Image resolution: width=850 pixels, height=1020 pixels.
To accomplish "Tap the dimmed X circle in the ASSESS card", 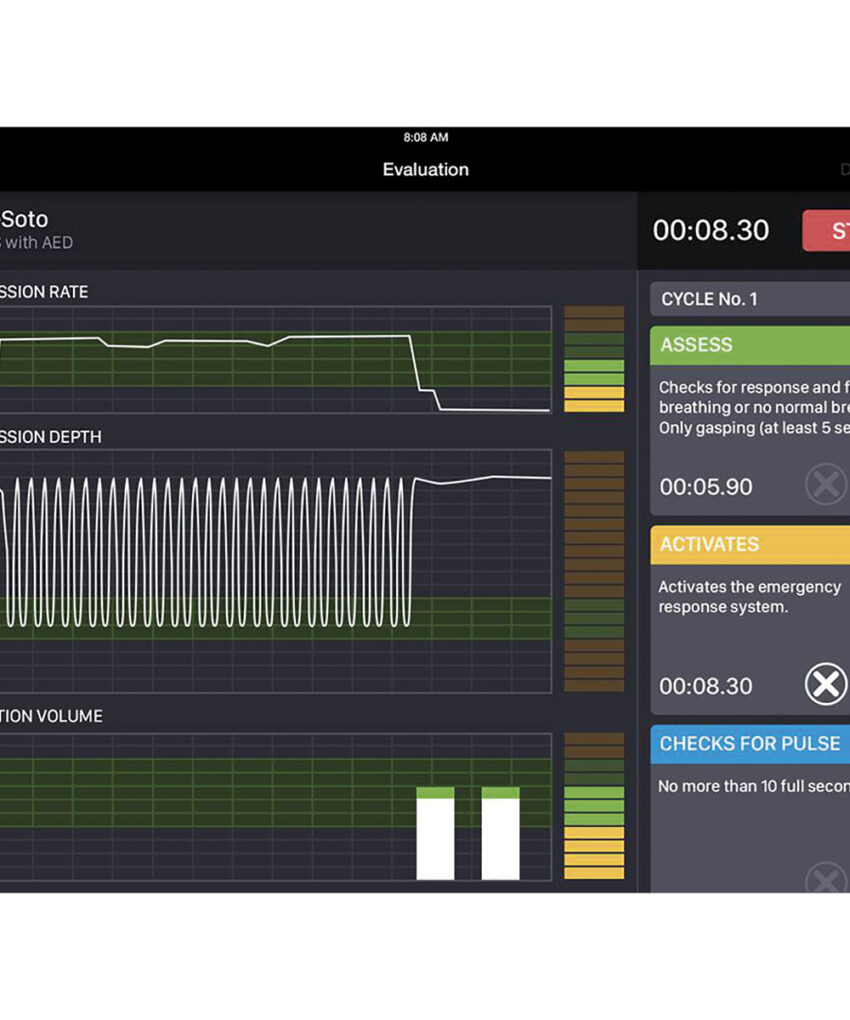I will coord(825,485).
